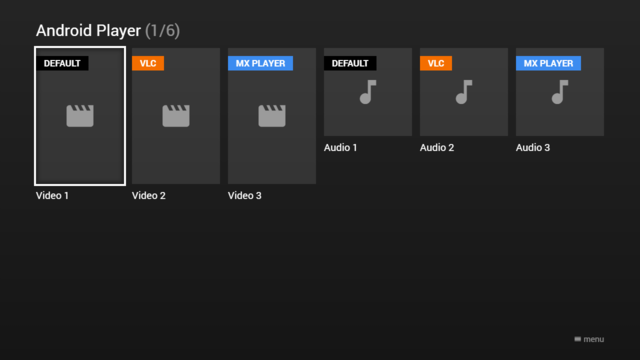The height and width of the screenshot is (360, 640).
Task: Click the orange VLC badge on Video 2
Action: pos(148,63)
